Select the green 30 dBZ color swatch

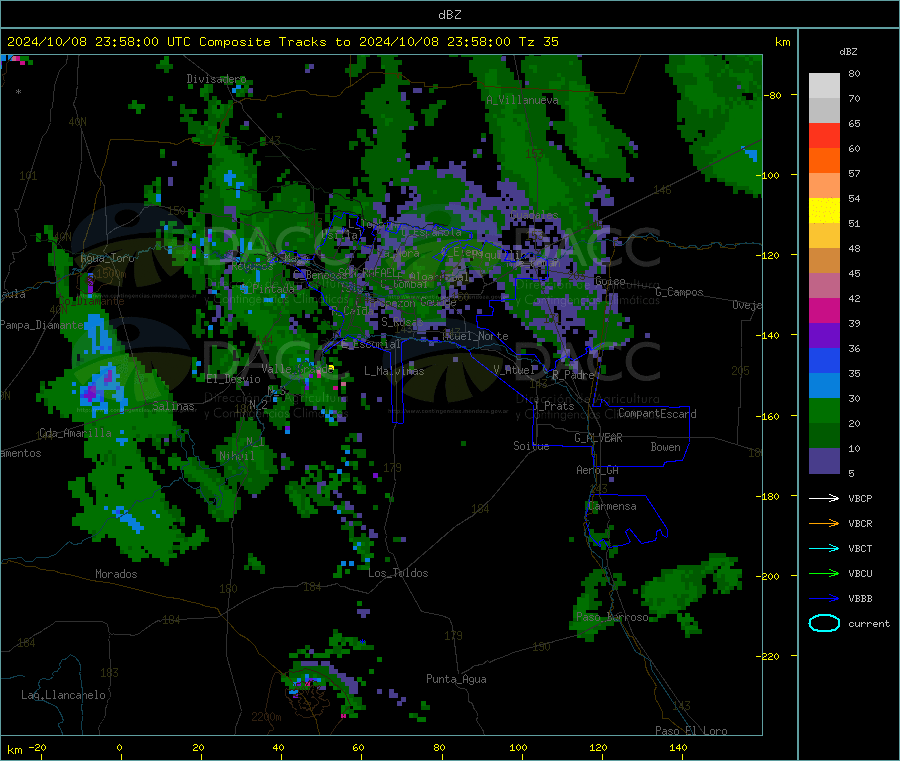824,410
